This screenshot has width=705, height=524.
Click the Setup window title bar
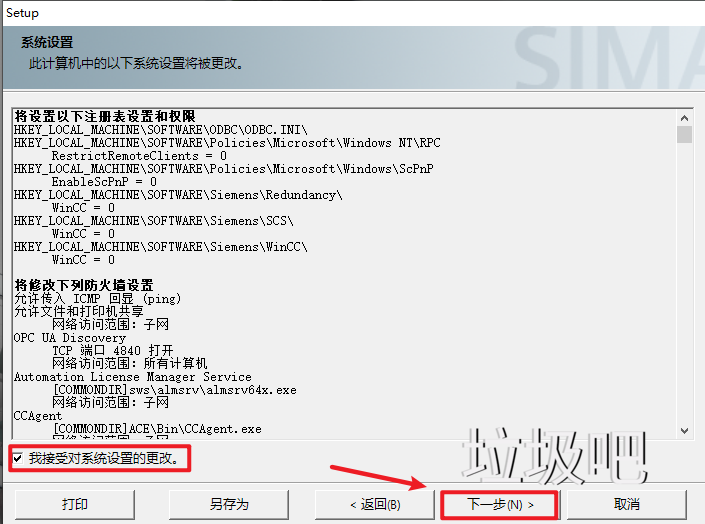(352, 13)
